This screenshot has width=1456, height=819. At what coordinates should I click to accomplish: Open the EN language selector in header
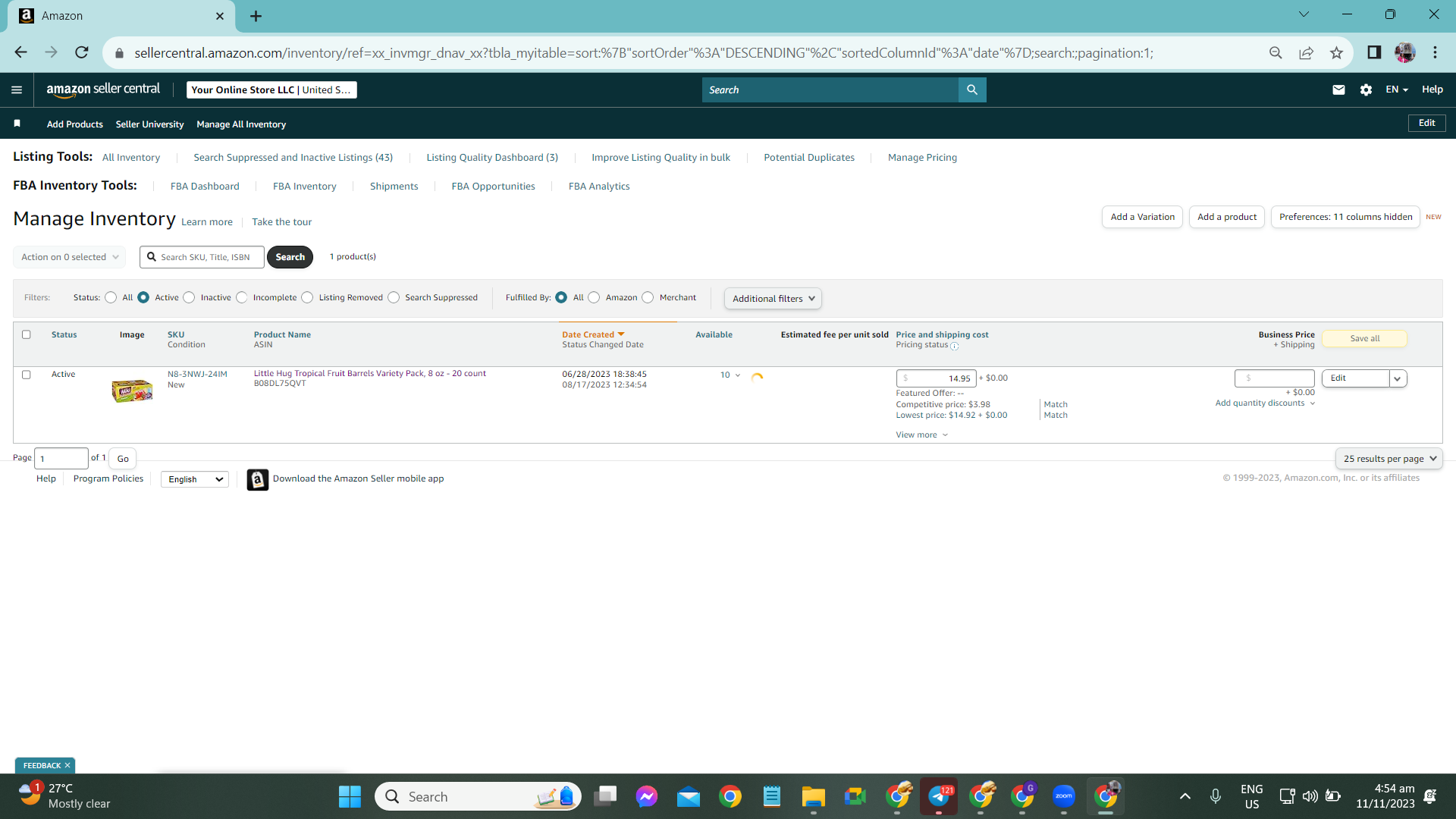point(1396,89)
